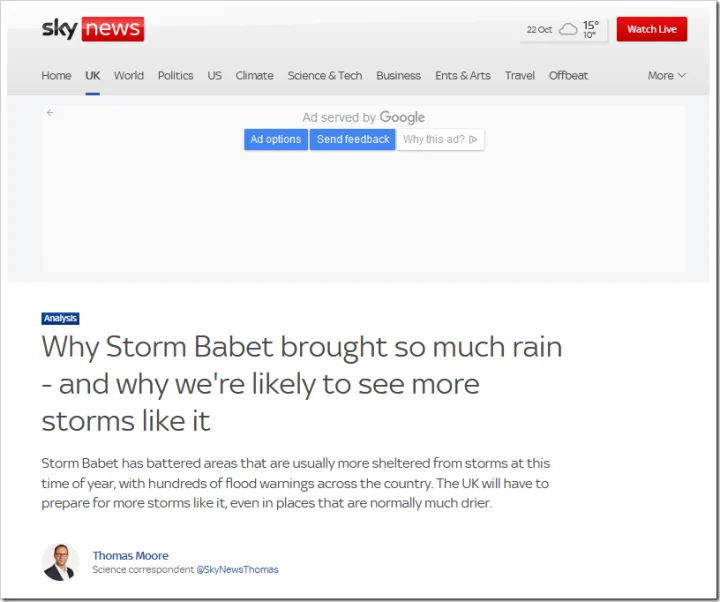Click the Sky News logo
The height and width of the screenshot is (602, 720).
93,29
